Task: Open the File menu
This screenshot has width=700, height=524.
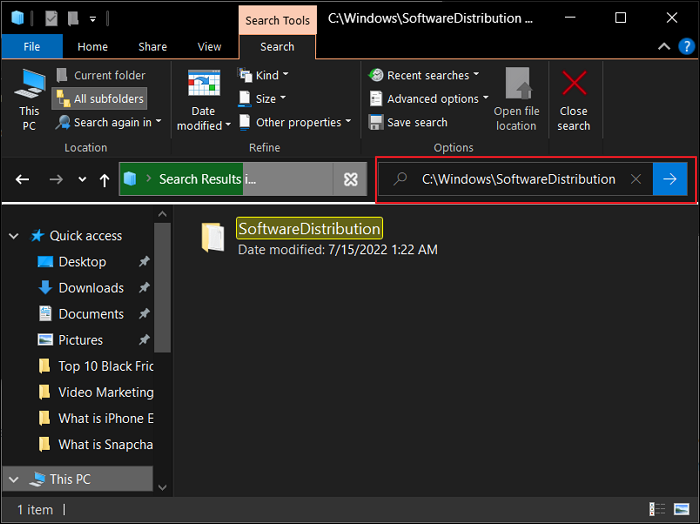Action: point(31,47)
